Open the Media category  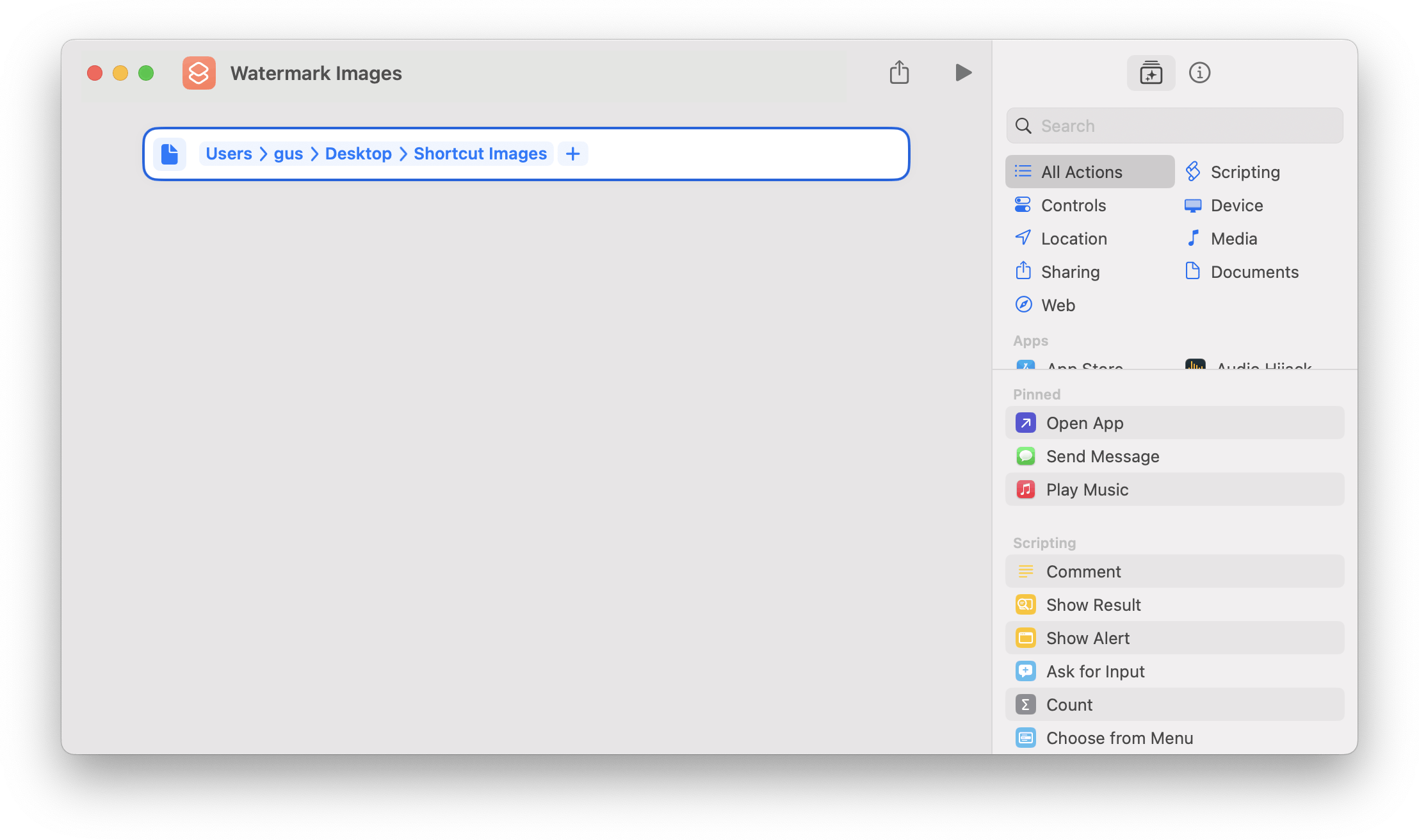coord(1233,239)
